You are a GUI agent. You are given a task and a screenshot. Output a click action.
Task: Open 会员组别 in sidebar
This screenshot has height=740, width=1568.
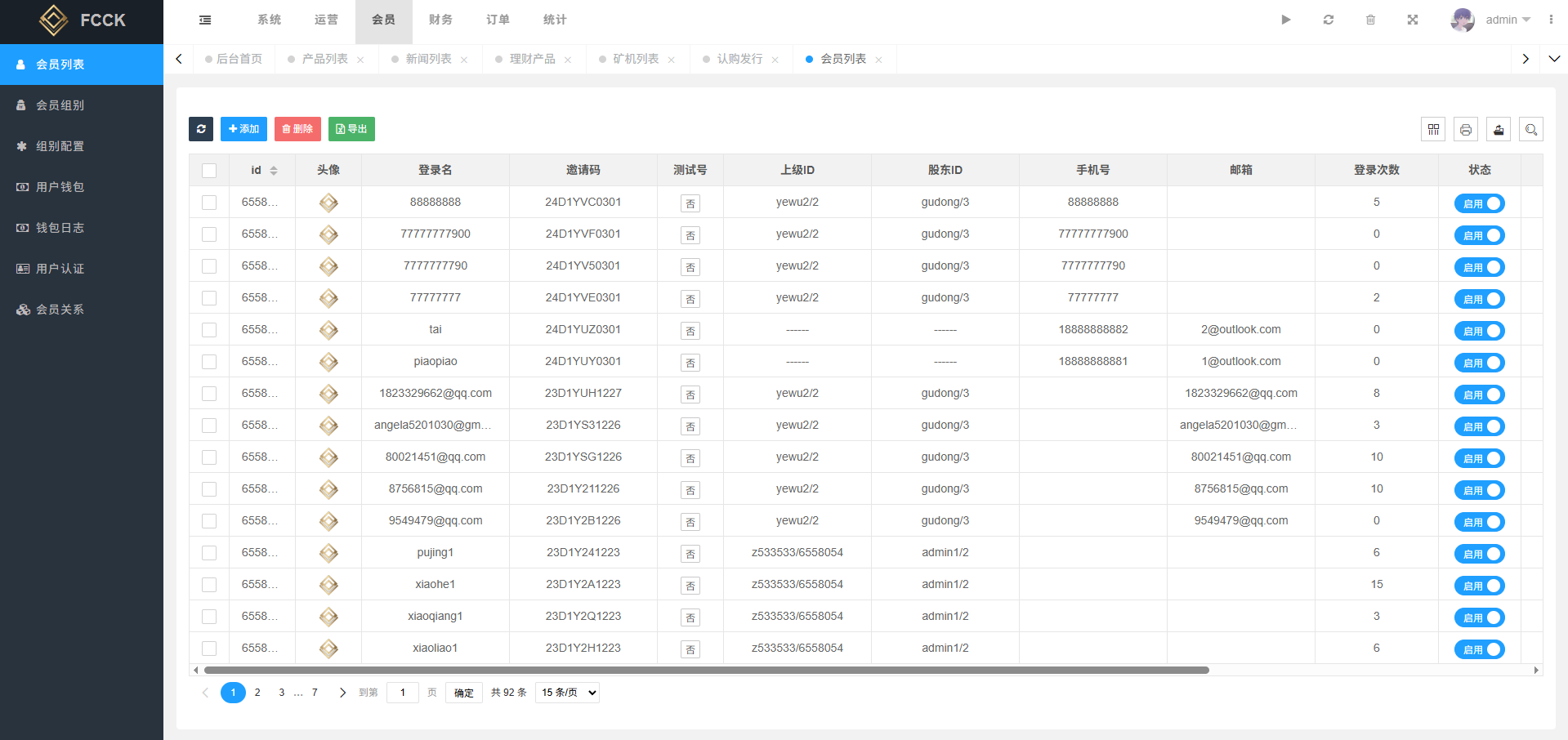(x=82, y=105)
